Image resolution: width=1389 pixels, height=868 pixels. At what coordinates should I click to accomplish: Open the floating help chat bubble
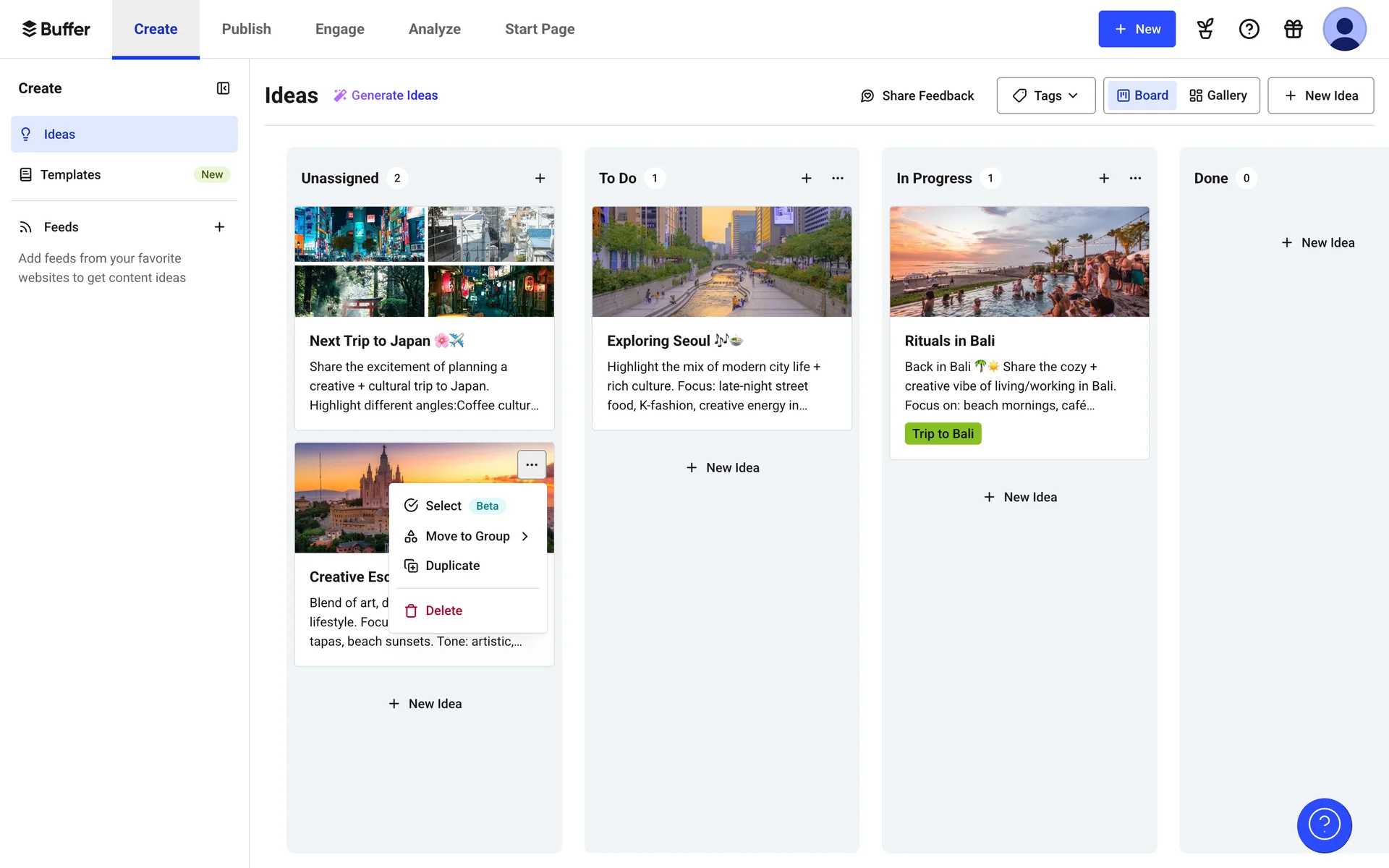pos(1324,825)
